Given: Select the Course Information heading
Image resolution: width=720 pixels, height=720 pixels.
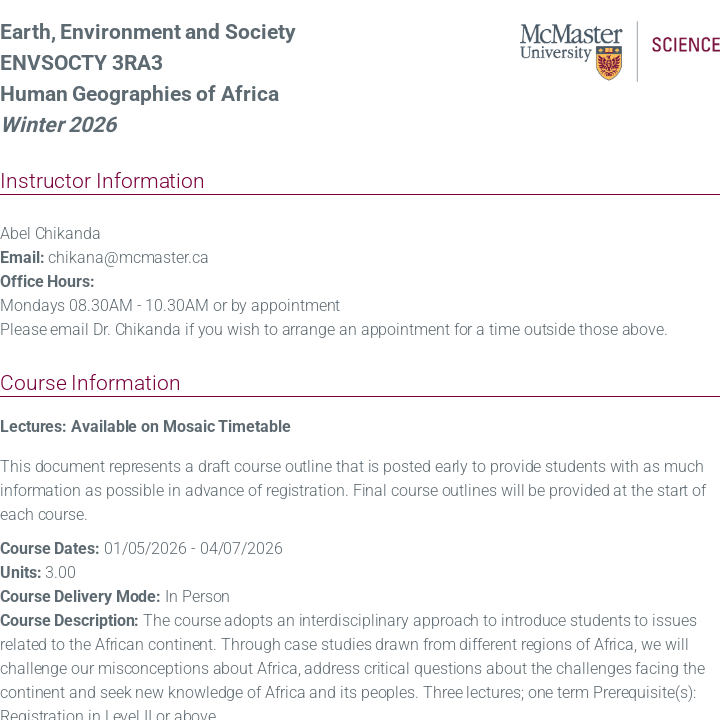Looking at the screenshot, I should 90,383.
